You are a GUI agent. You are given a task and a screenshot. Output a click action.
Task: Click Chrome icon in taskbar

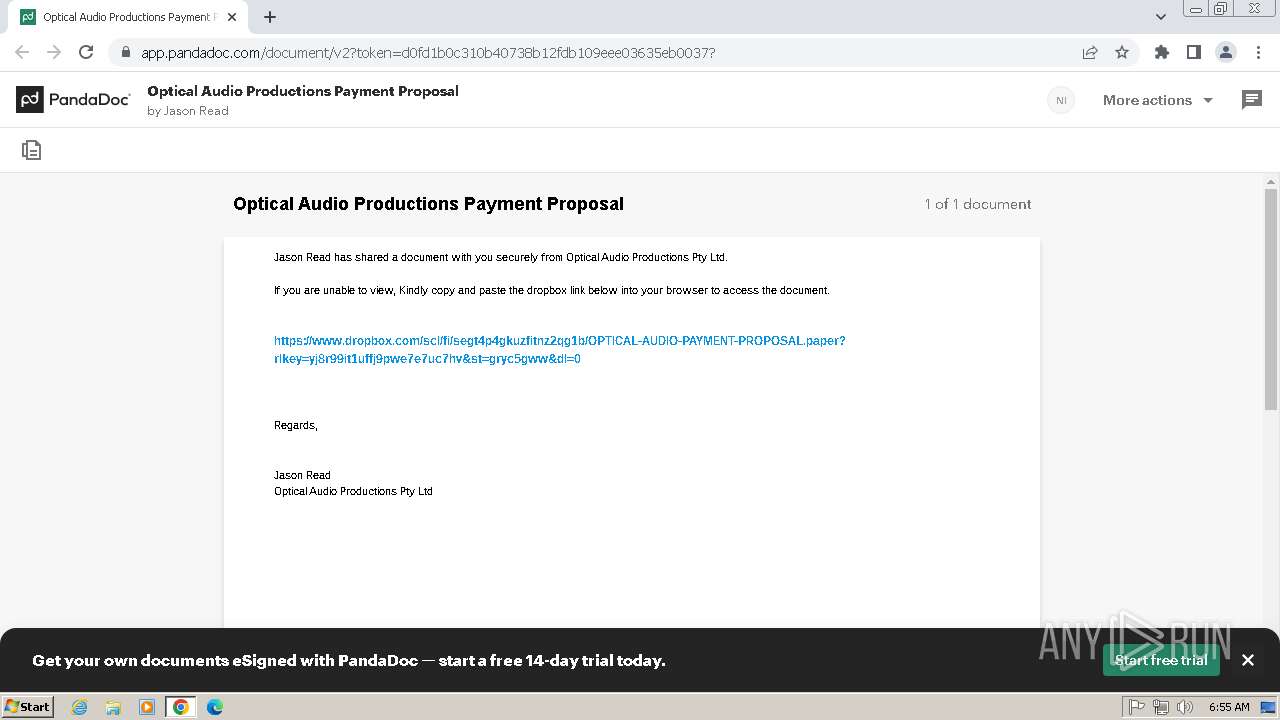coord(181,707)
